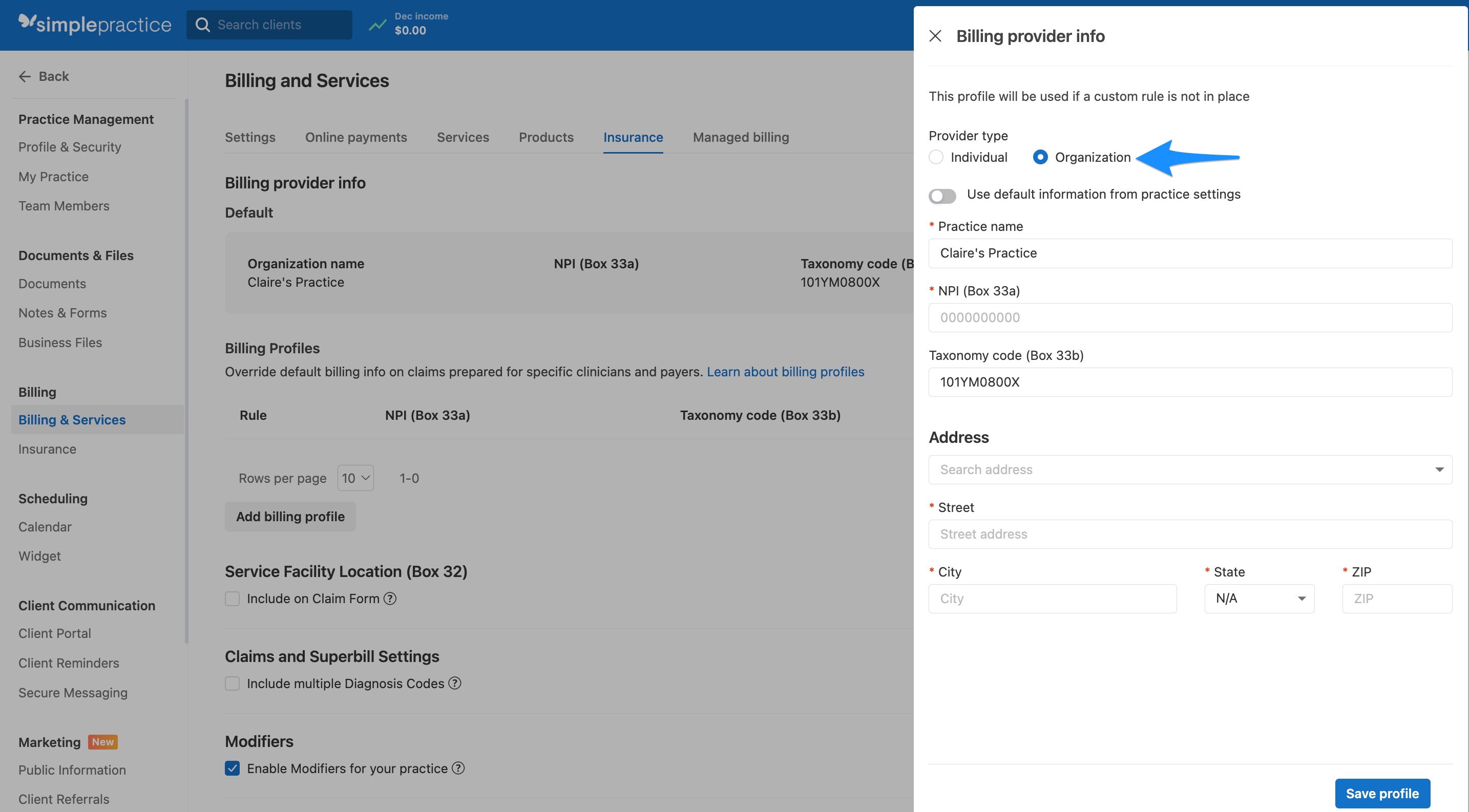This screenshot has height=812, width=1469.
Task: Open the State dropdown showing N/A
Action: (x=1259, y=598)
